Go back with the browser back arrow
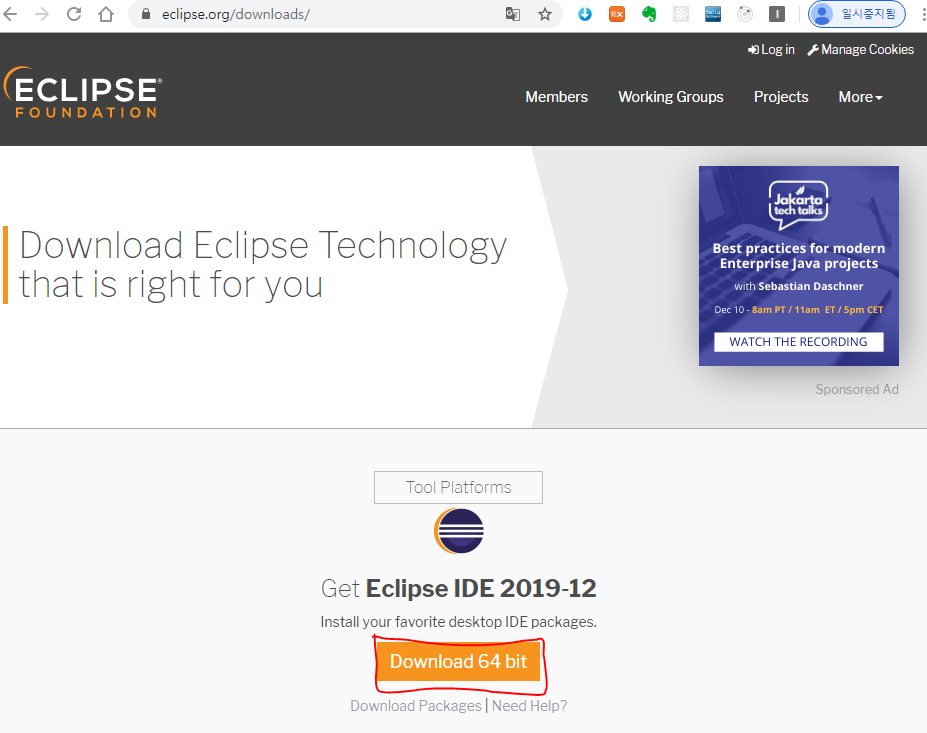 (x=10, y=14)
